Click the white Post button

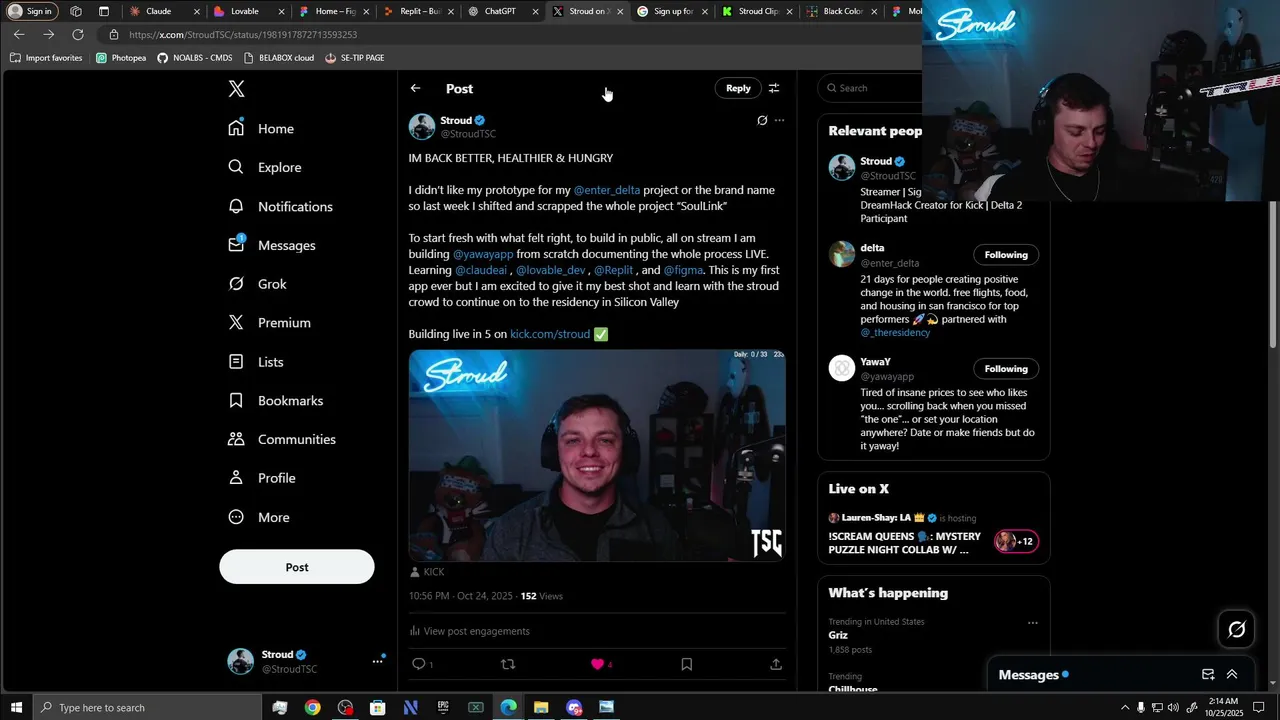tap(297, 567)
